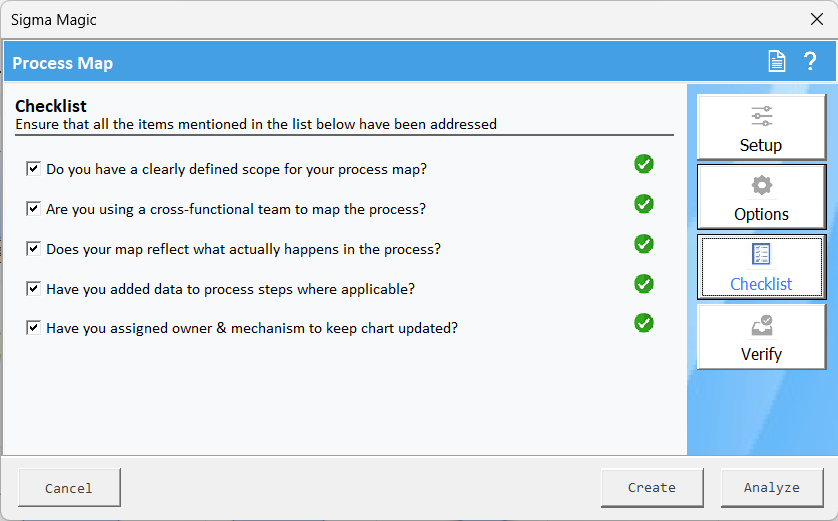This screenshot has width=838, height=521.
Task: Click green check icon beside defined scope question
Action: point(644,164)
